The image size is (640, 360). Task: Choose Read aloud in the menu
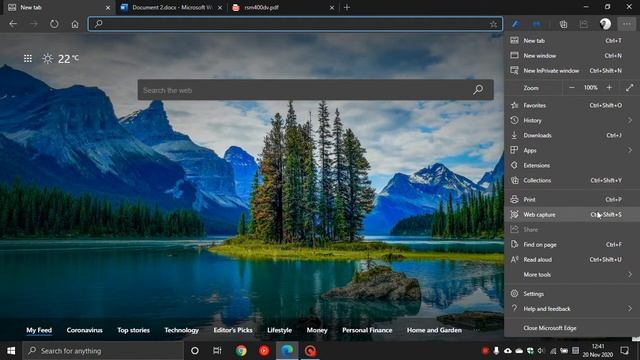(571, 260)
